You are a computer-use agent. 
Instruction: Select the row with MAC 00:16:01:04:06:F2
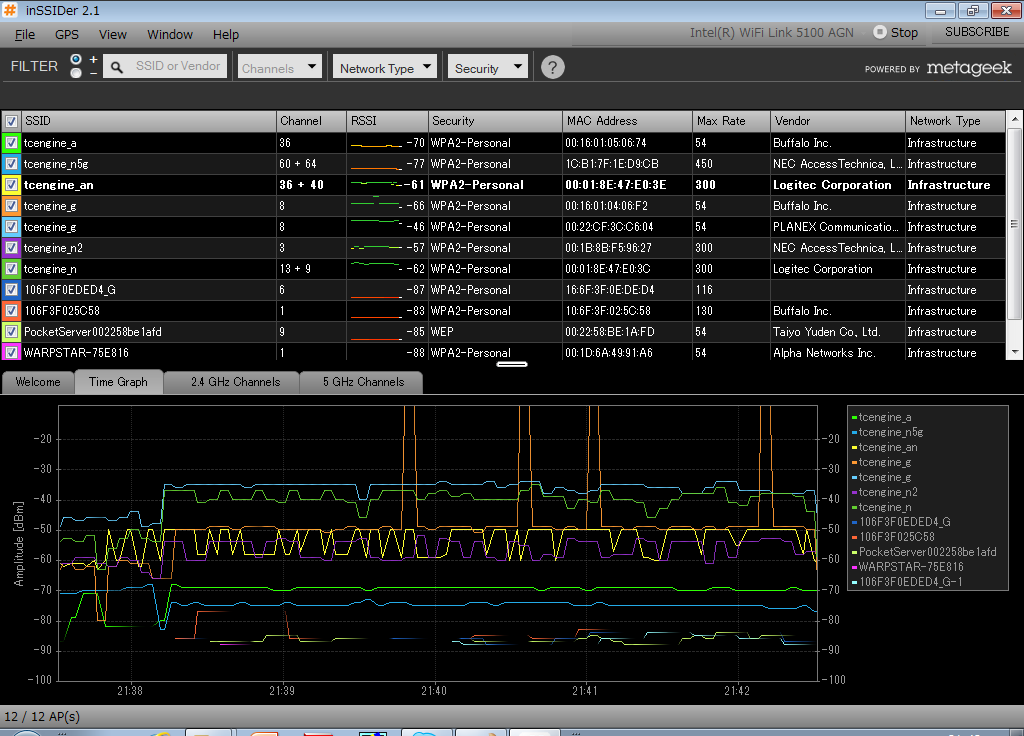point(503,206)
